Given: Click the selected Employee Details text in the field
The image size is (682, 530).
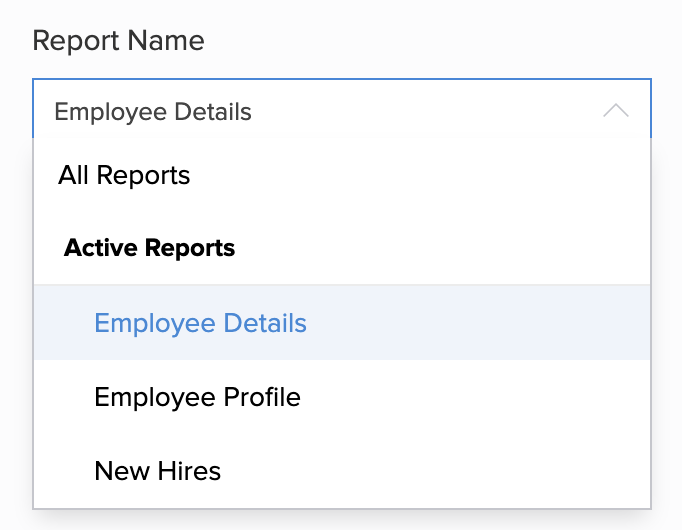Looking at the screenshot, I should click(153, 111).
